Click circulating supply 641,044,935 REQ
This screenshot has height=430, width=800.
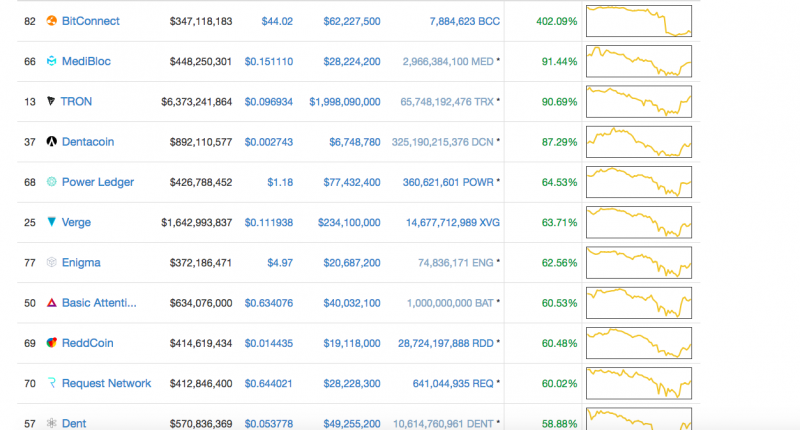(453, 384)
